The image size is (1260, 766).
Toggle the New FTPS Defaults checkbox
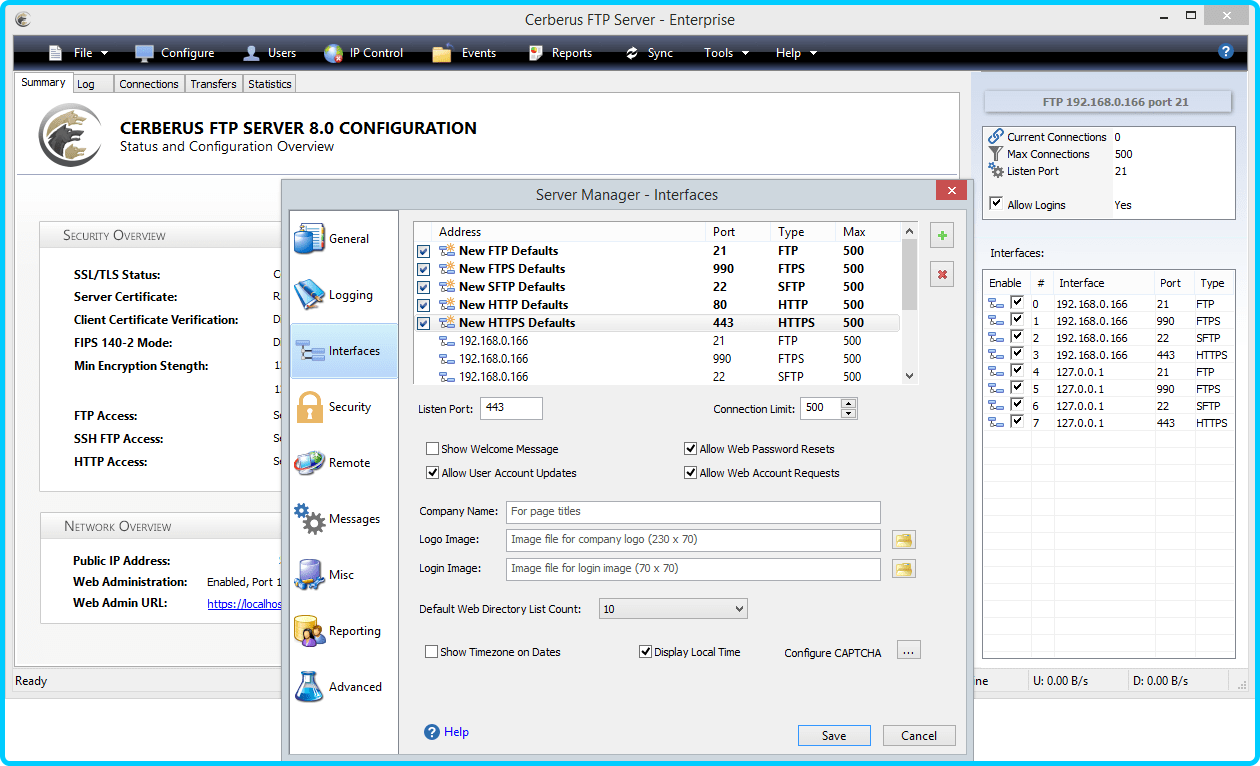coord(424,269)
